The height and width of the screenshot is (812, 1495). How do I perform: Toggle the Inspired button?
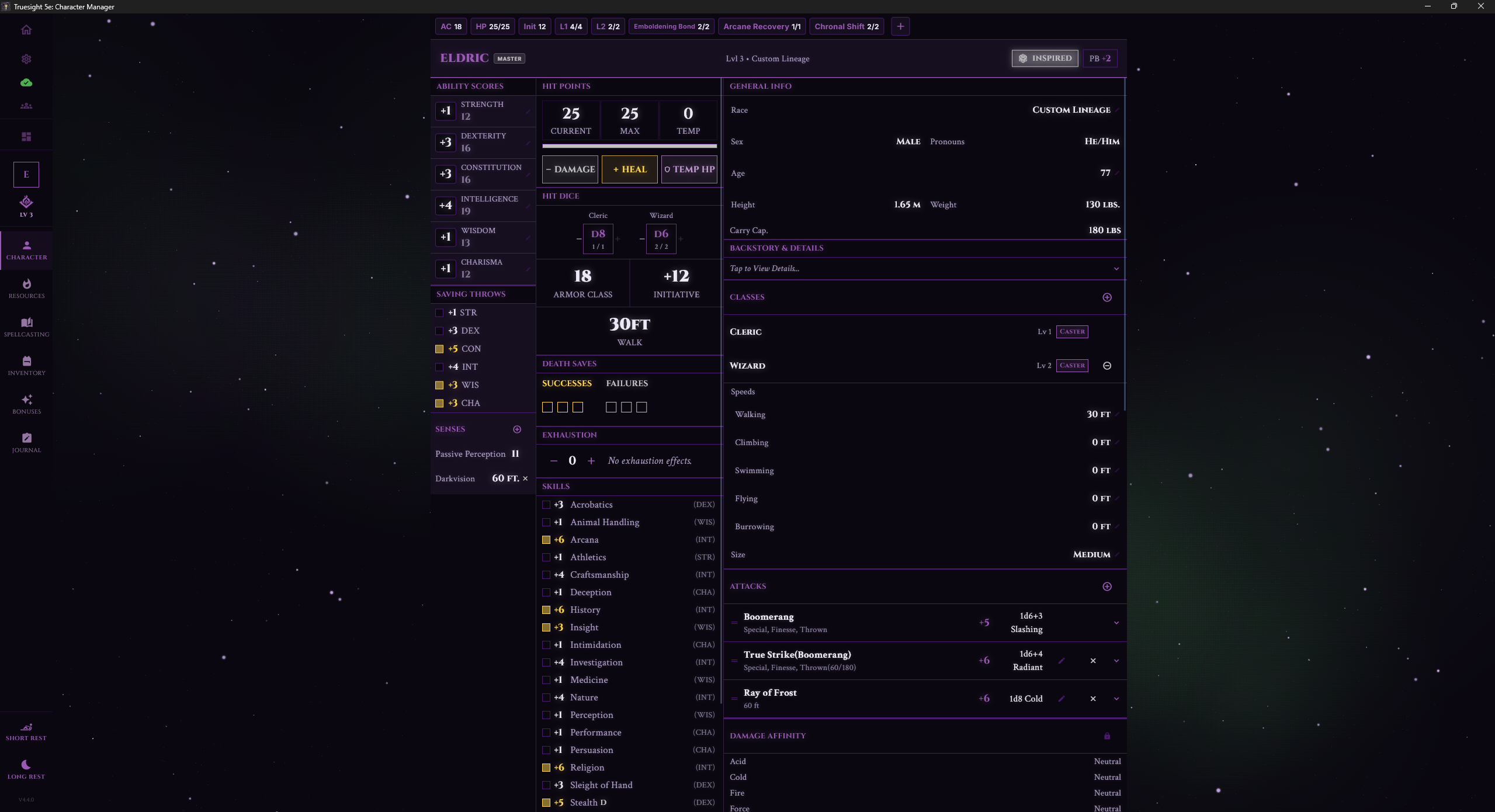pyautogui.click(x=1045, y=58)
